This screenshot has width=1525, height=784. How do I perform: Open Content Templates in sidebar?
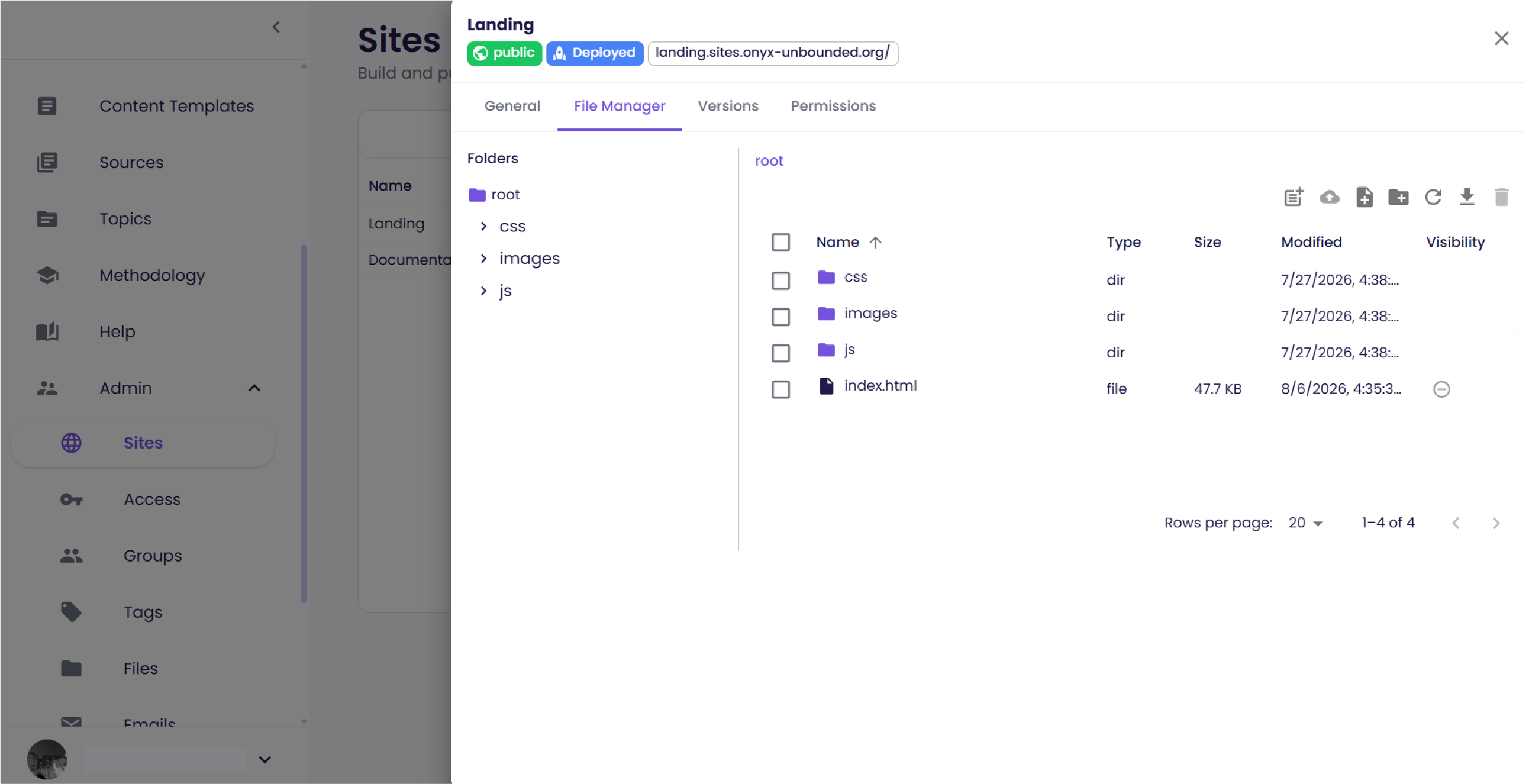[176, 106]
